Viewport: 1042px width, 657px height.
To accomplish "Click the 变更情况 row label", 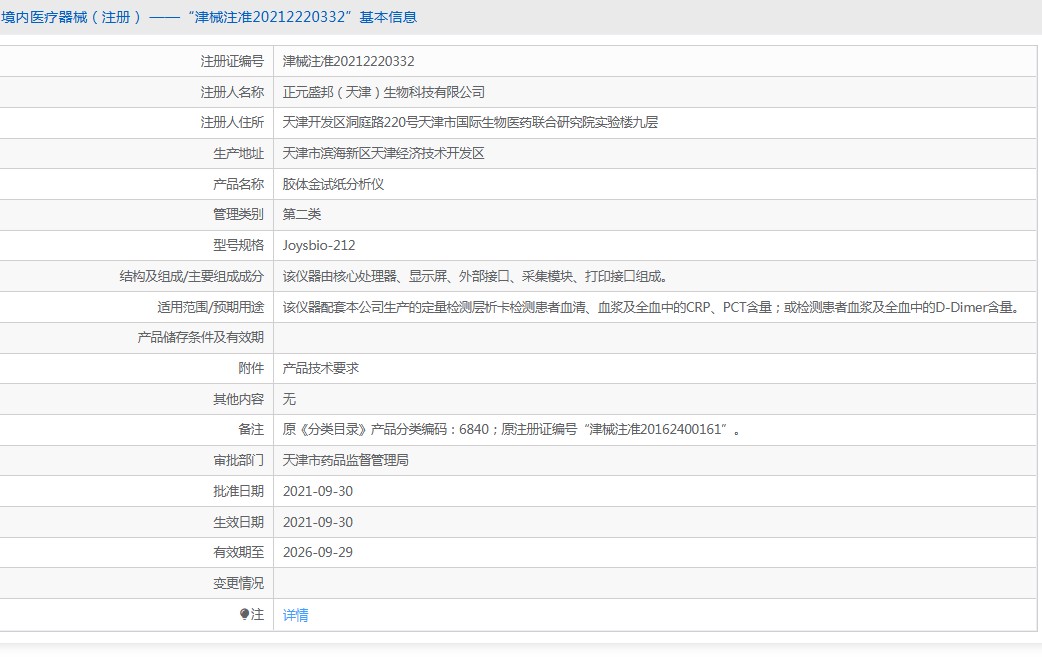I will point(238,583).
